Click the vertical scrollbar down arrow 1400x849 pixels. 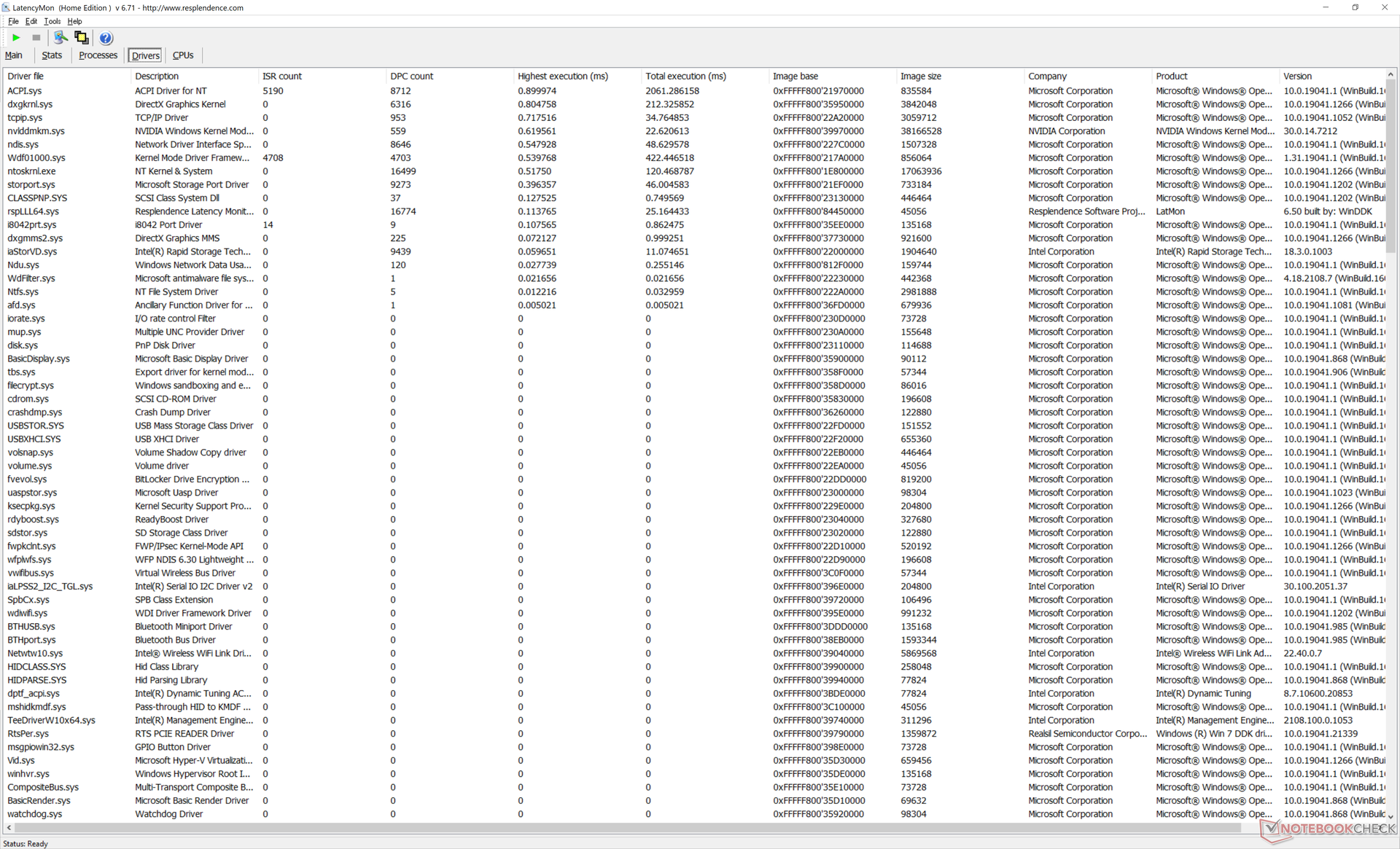point(1391,816)
